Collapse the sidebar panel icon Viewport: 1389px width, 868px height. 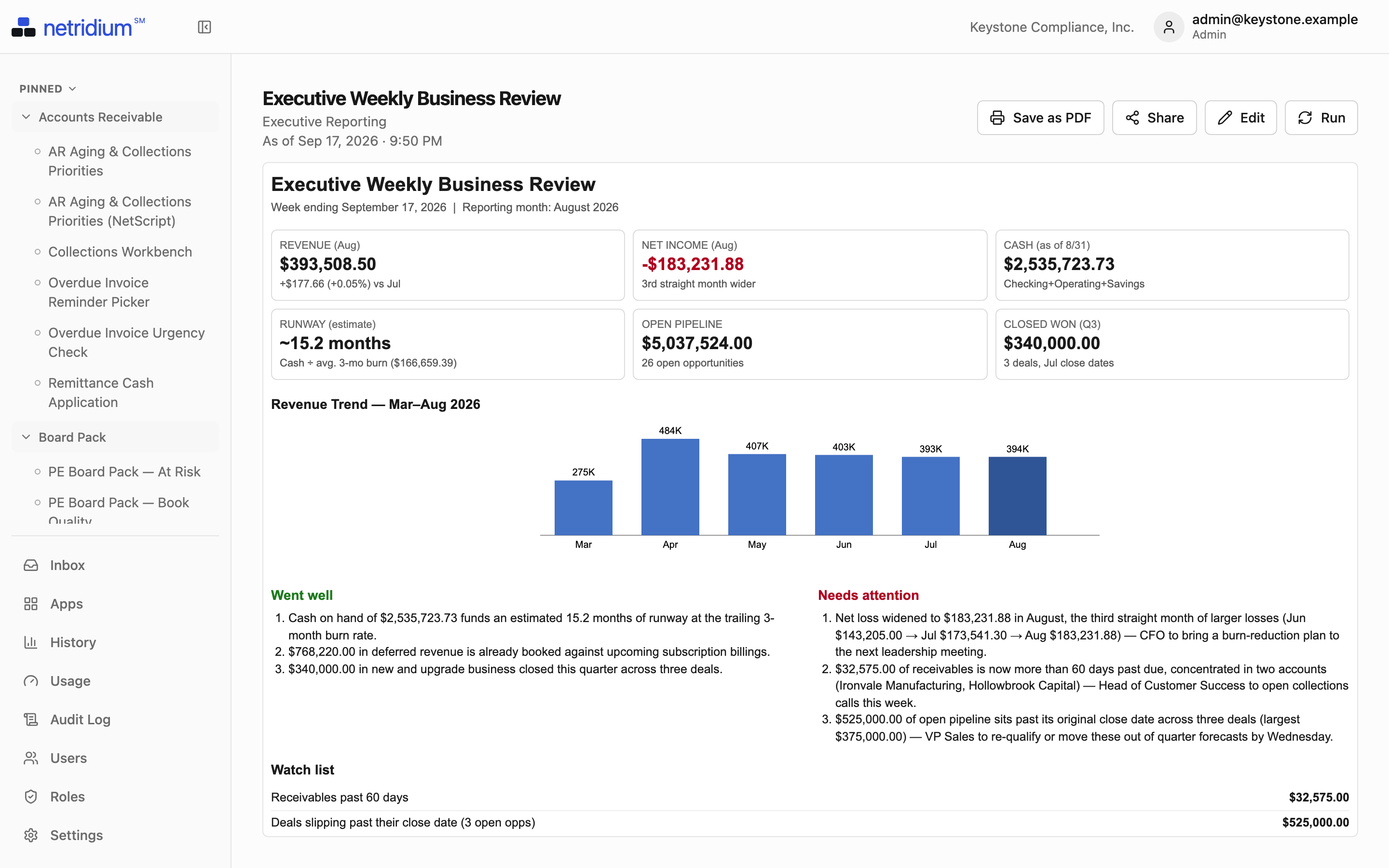tap(204, 27)
